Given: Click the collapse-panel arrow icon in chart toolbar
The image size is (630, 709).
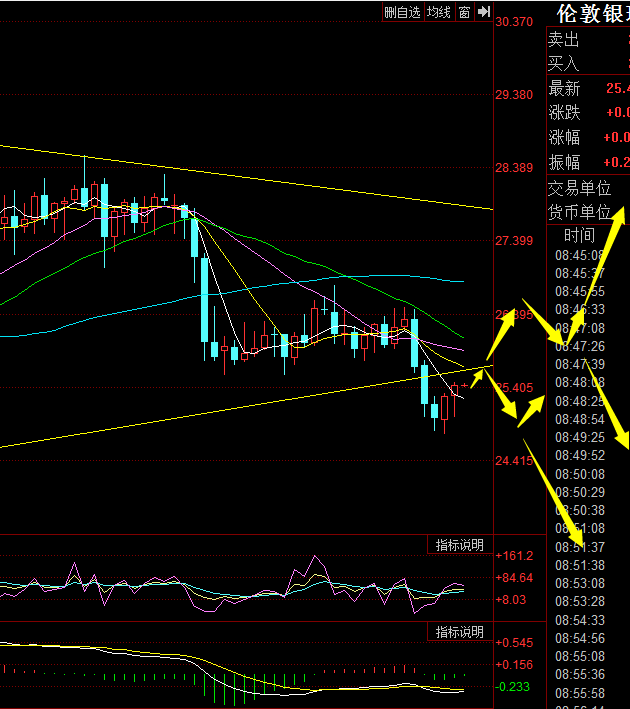Looking at the screenshot, I should point(484,12).
